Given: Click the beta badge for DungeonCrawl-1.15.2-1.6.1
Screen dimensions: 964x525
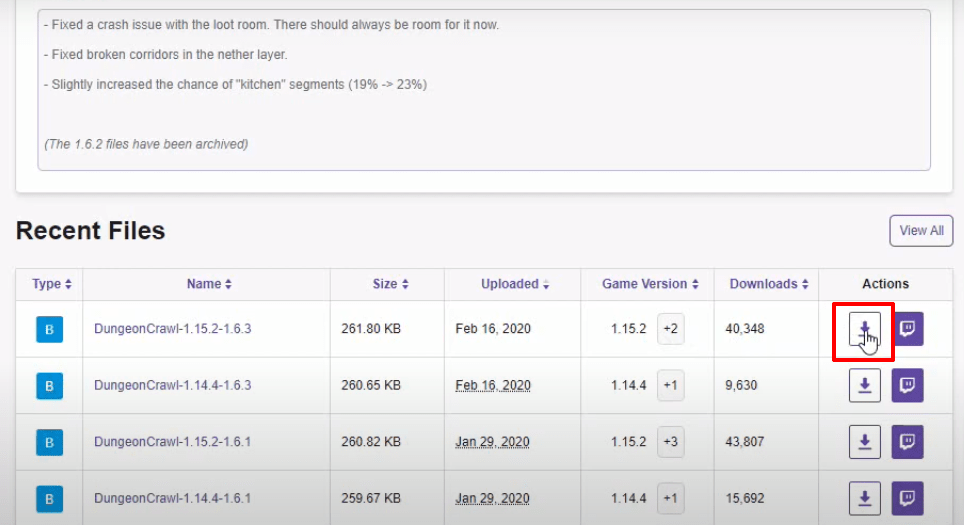Looking at the screenshot, I should [x=49, y=443].
